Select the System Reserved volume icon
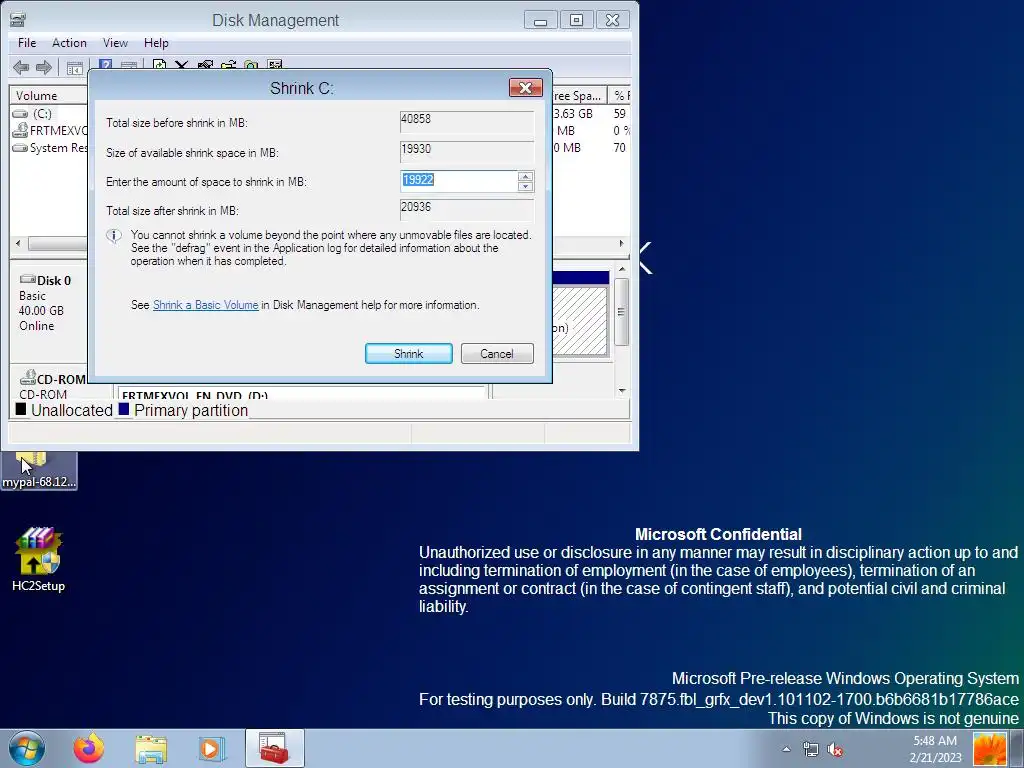The image size is (1024, 768). 20,148
